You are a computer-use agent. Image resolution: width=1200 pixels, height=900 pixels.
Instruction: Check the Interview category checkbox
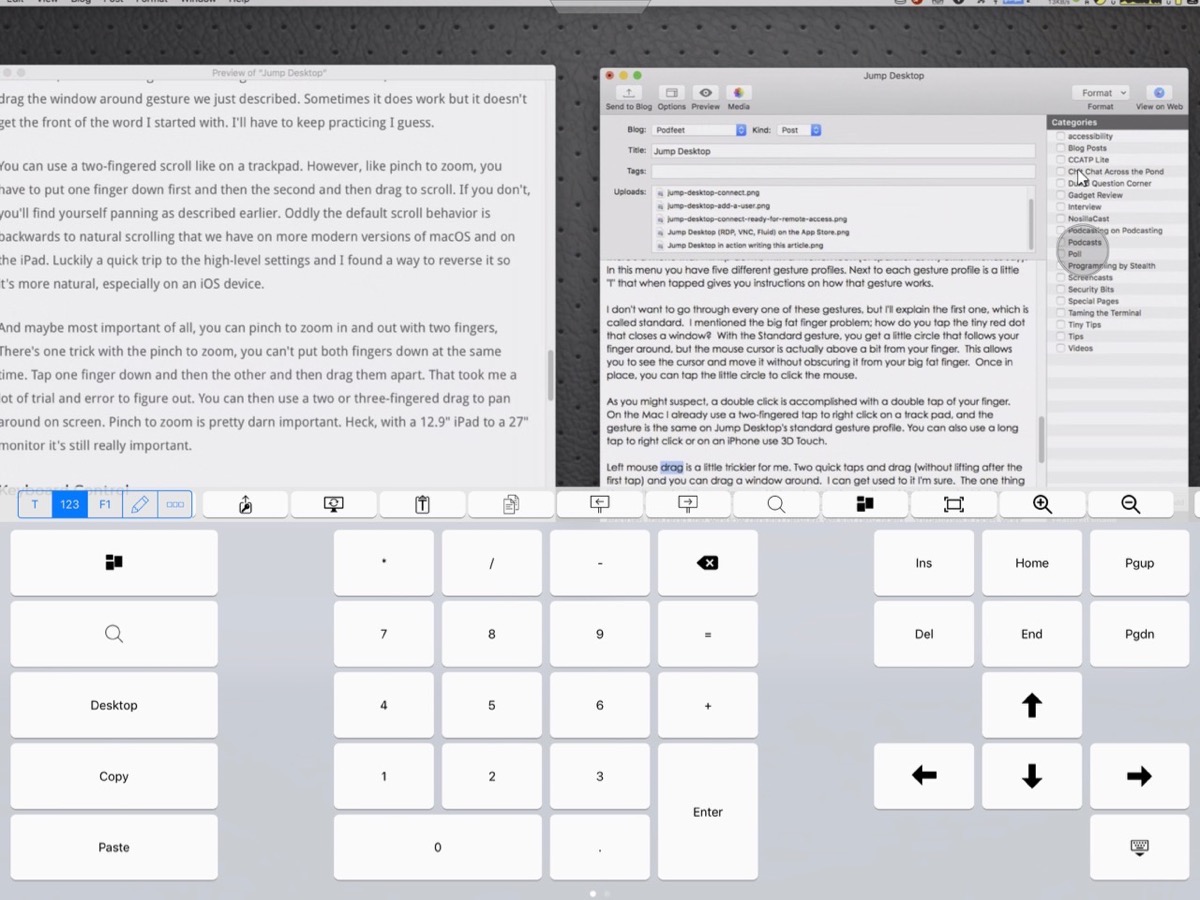pyautogui.click(x=1060, y=207)
